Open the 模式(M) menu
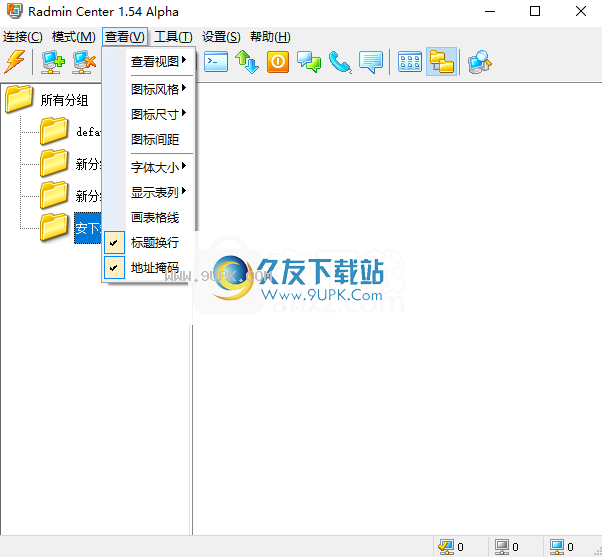The width and height of the screenshot is (602, 557). click(x=73, y=37)
